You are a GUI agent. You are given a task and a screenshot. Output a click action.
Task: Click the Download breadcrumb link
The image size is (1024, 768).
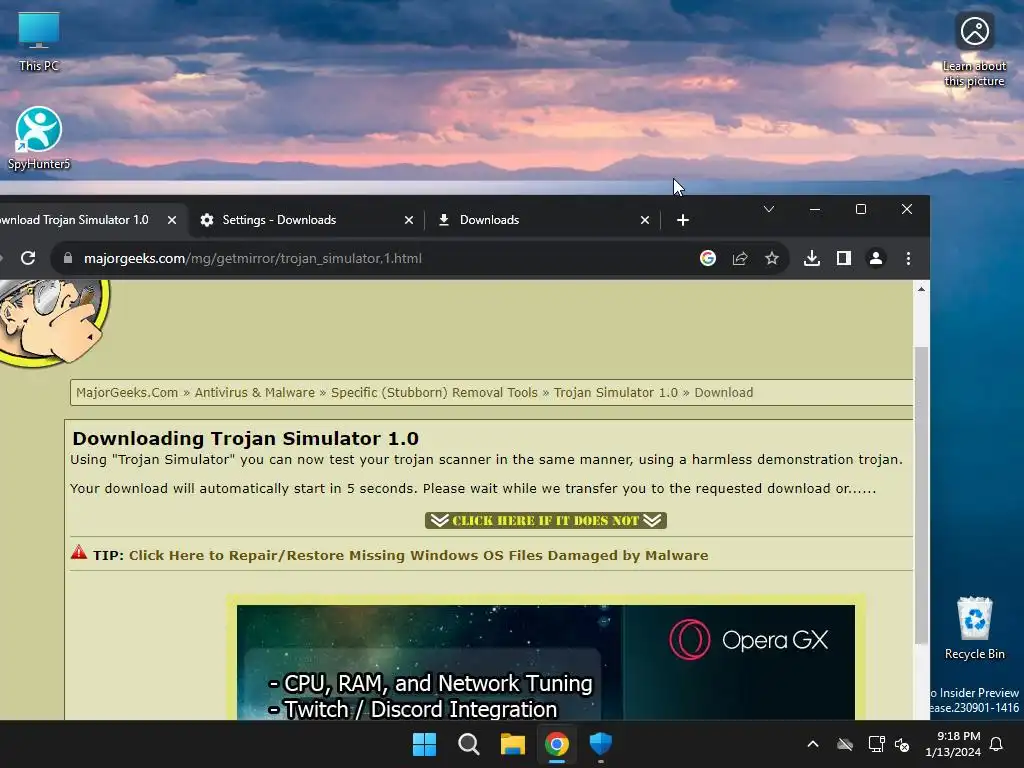point(724,392)
